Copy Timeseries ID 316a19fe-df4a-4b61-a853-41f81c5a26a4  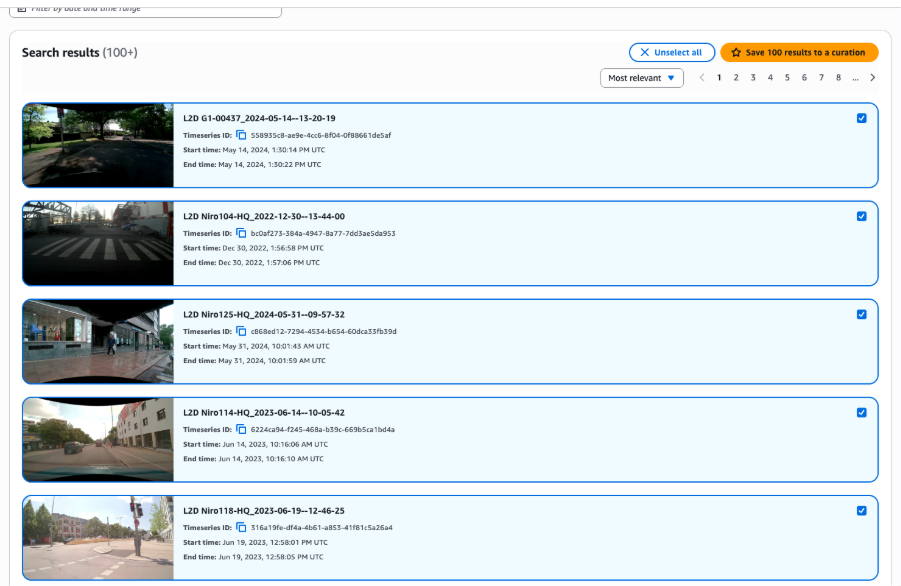(x=241, y=527)
